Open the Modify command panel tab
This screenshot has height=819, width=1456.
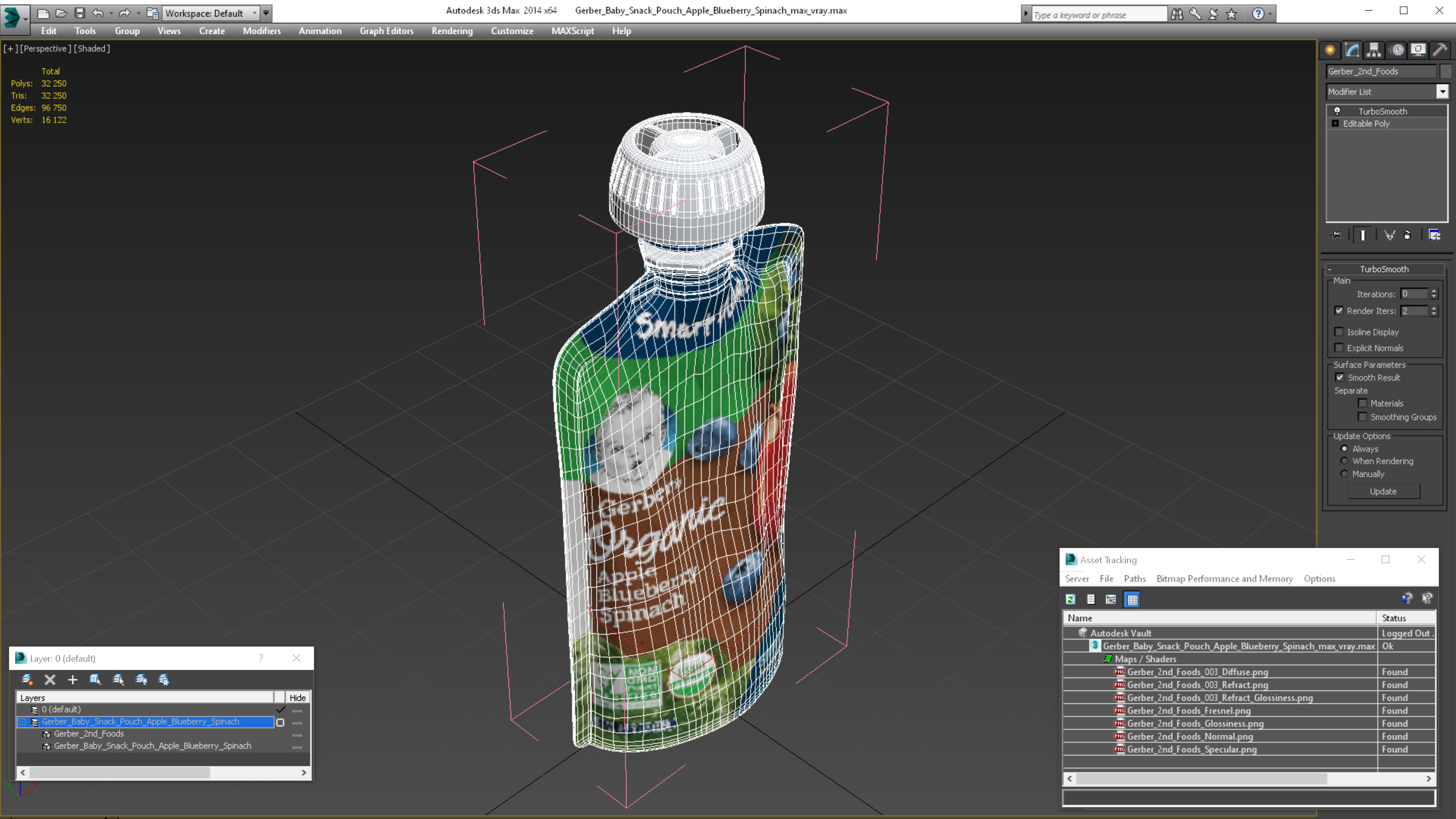[x=1352, y=51]
